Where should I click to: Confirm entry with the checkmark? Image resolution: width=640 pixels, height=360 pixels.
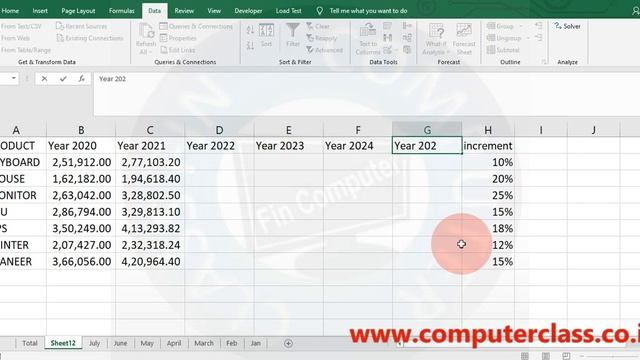pos(63,79)
